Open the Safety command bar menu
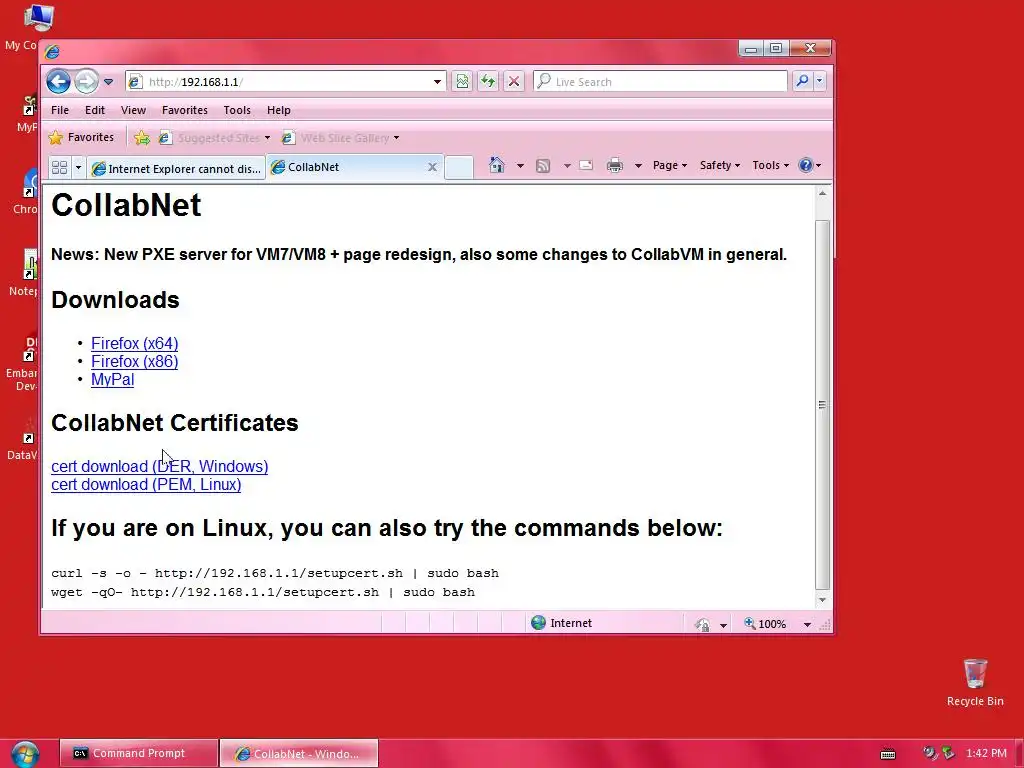1024x768 pixels. tap(720, 165)
